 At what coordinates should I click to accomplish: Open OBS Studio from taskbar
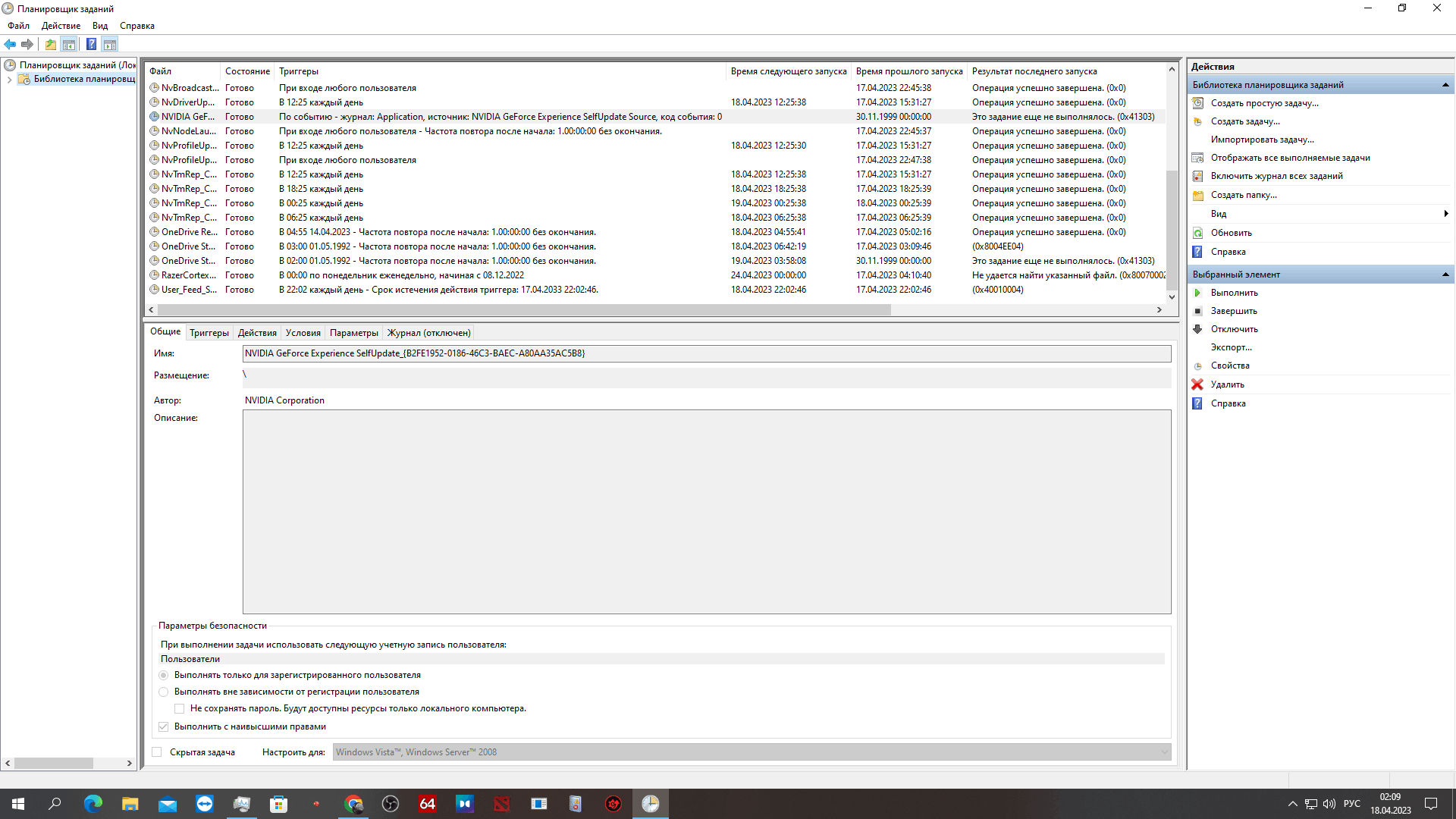pos(391,804)
